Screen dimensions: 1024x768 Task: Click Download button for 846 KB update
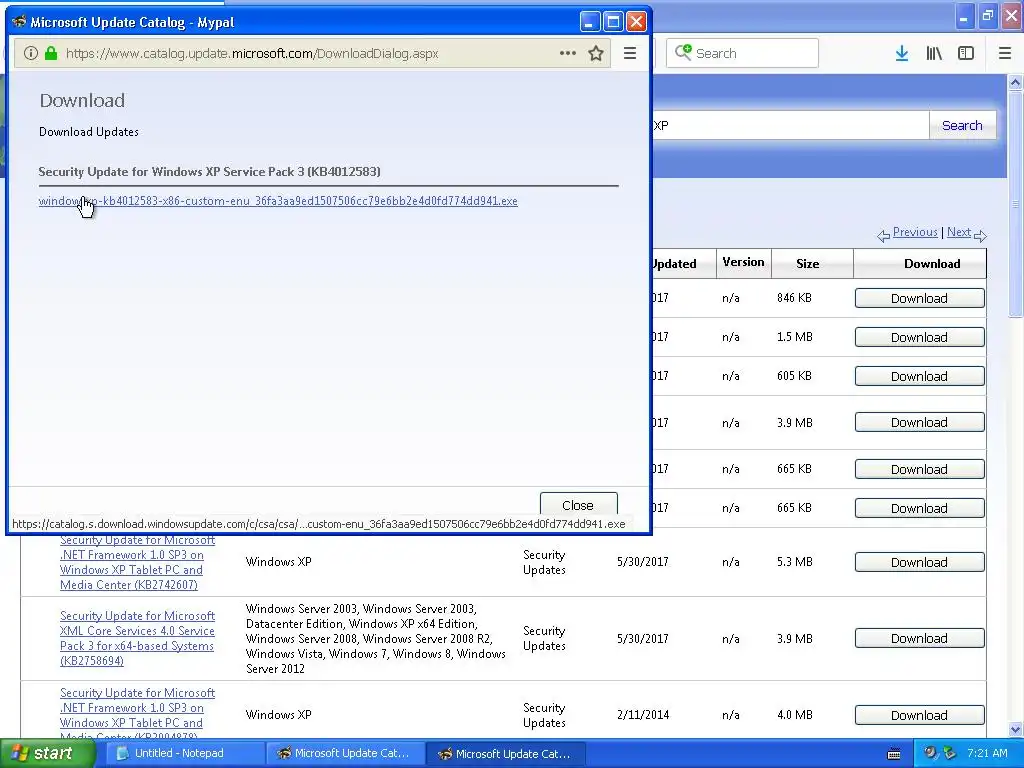[x=920, y=298]
